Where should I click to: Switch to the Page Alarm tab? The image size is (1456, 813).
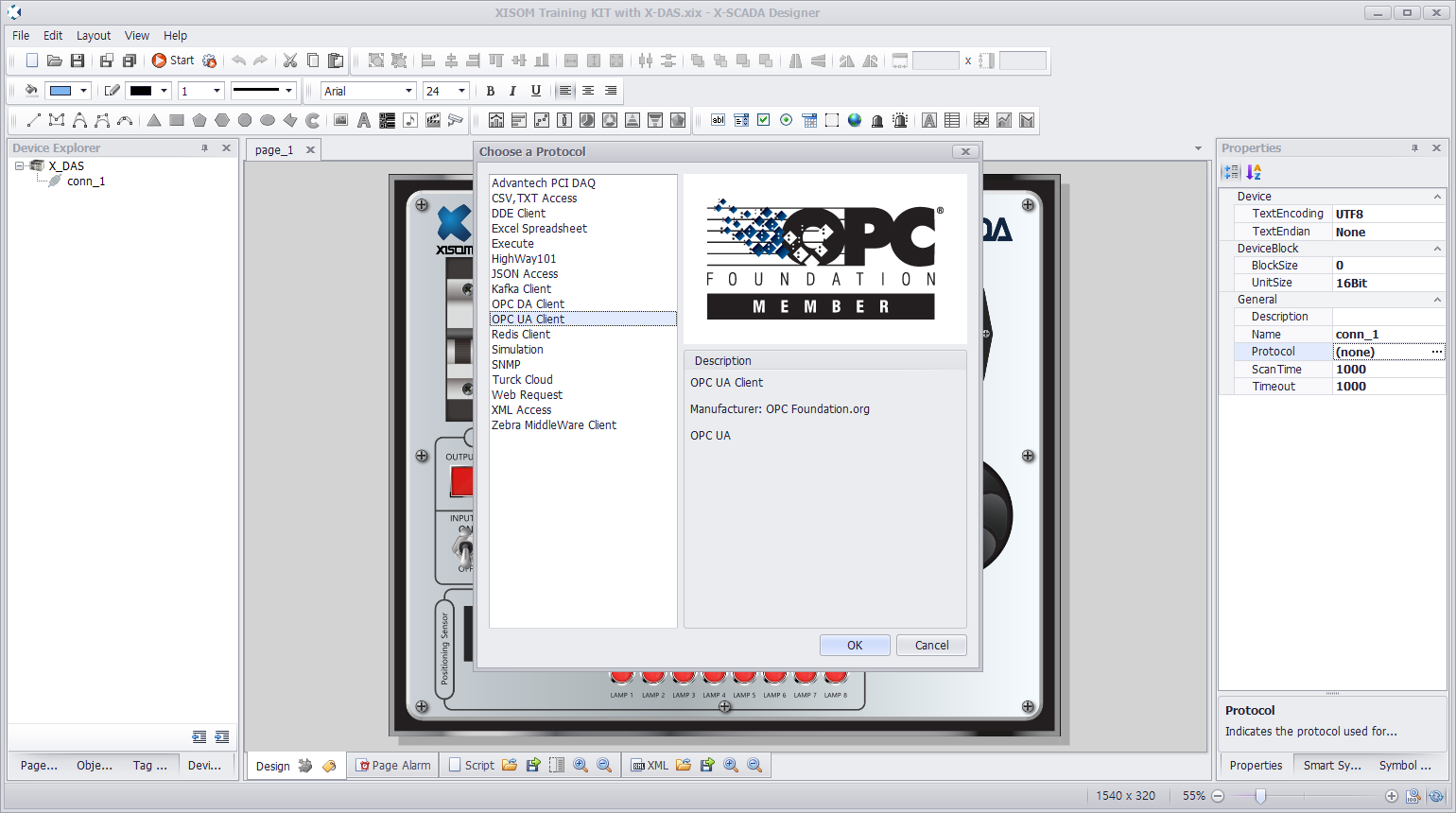click(393, 766)
